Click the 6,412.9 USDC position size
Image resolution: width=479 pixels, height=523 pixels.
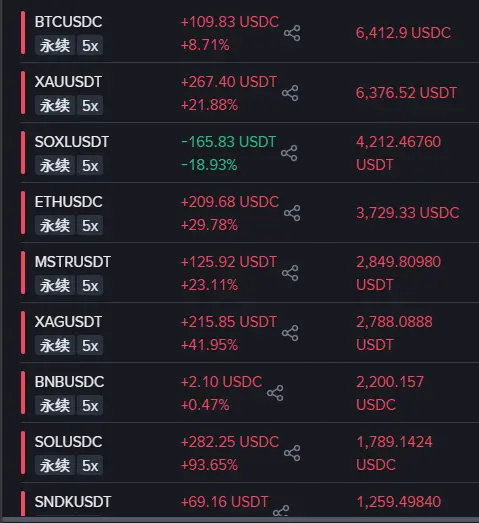pyautogui.click(x=403, y=33)
